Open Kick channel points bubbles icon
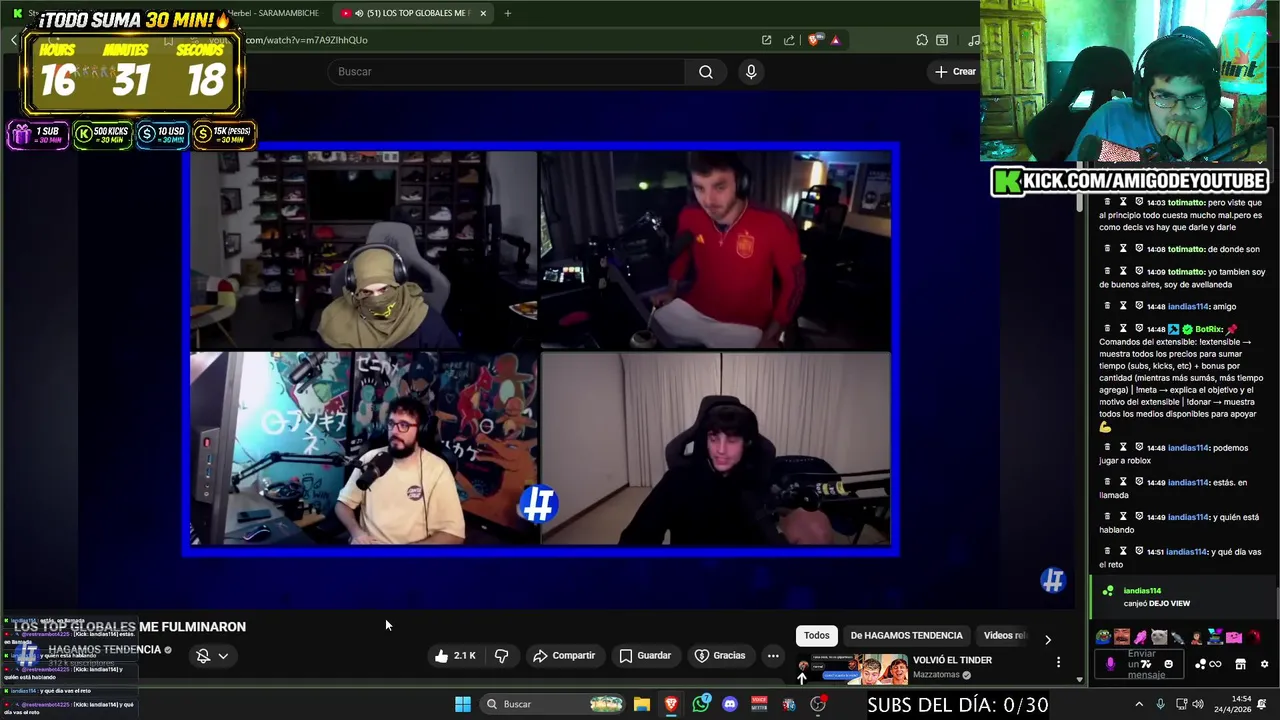This screenshot has width=1280, height=720. pos(1200,664)
